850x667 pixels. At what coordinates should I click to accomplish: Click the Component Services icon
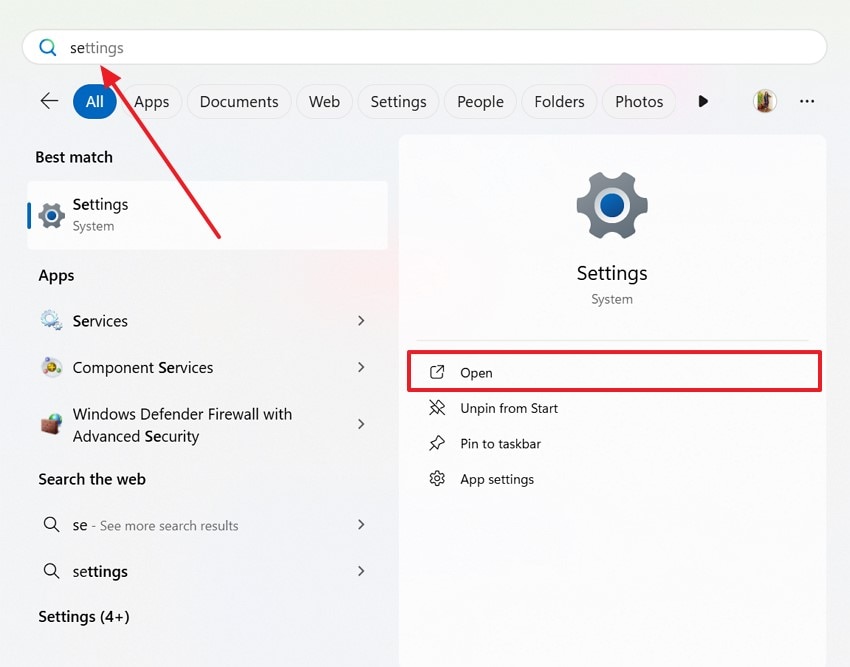point(51,368)
